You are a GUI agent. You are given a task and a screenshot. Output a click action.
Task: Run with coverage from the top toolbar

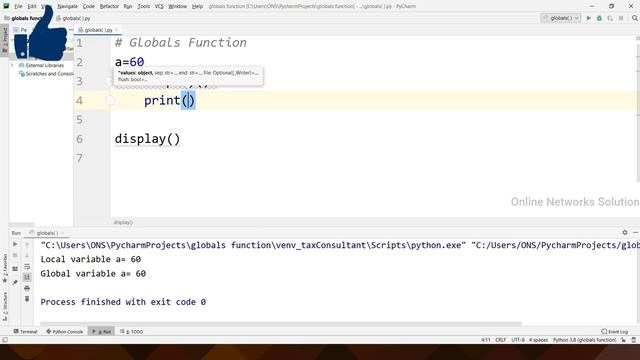pos(610,18)
